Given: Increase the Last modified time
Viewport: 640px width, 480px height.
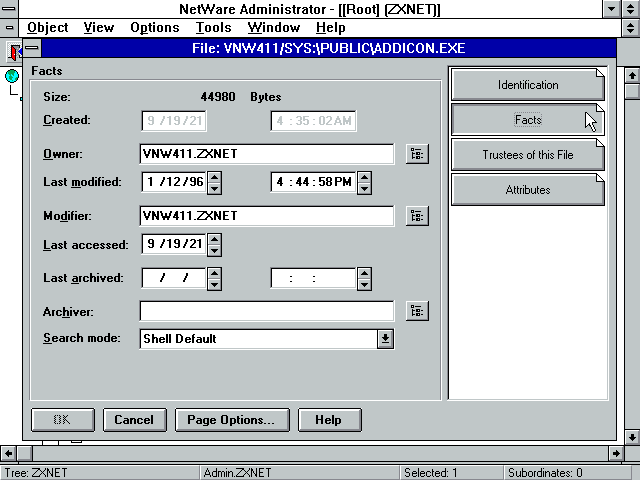Looking at the screenshot, I should [364, 177].
